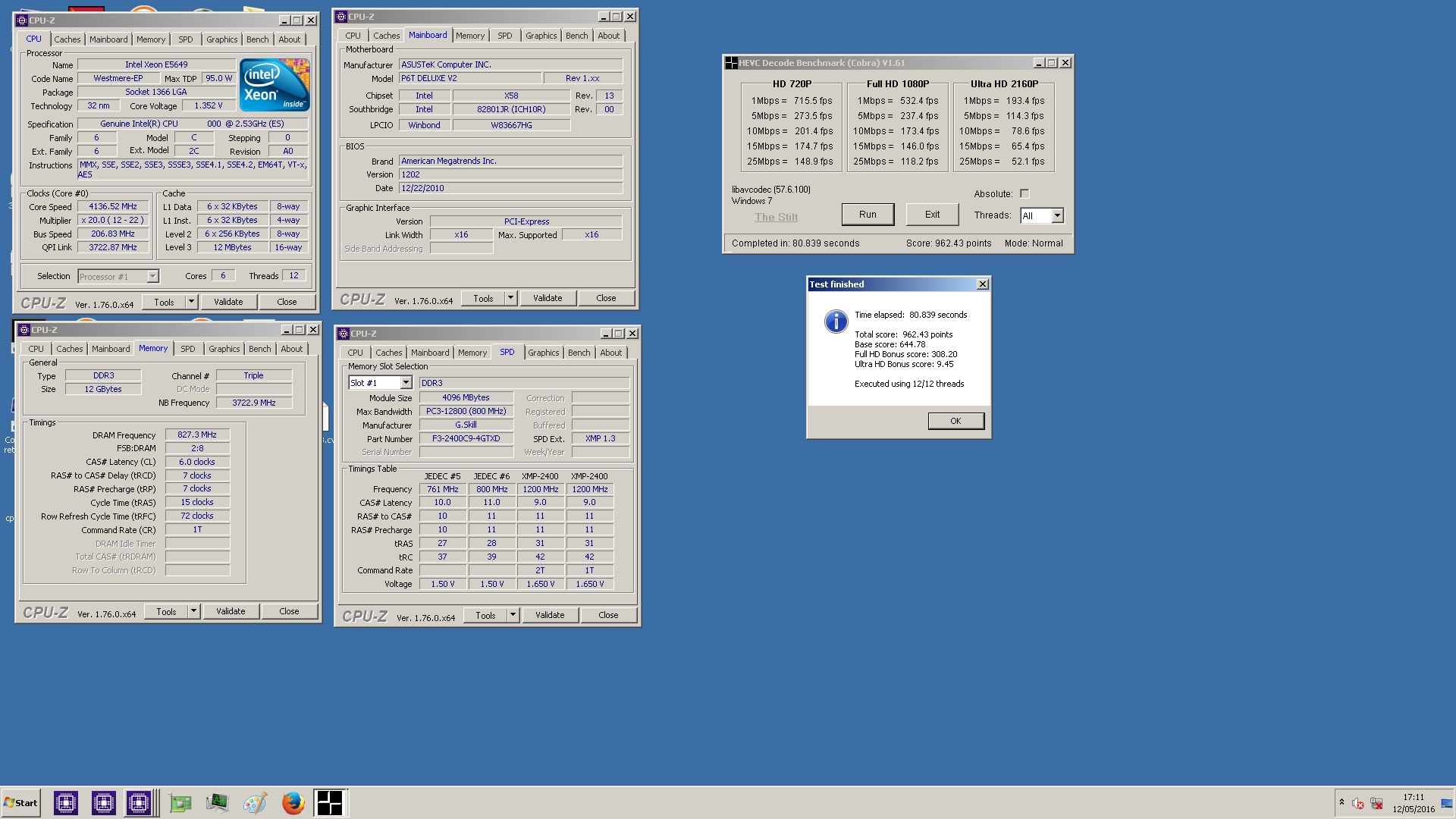Open the Threads dropdown set to All
Viewport: 1456px width, 819px height.
coord(1058,216)
